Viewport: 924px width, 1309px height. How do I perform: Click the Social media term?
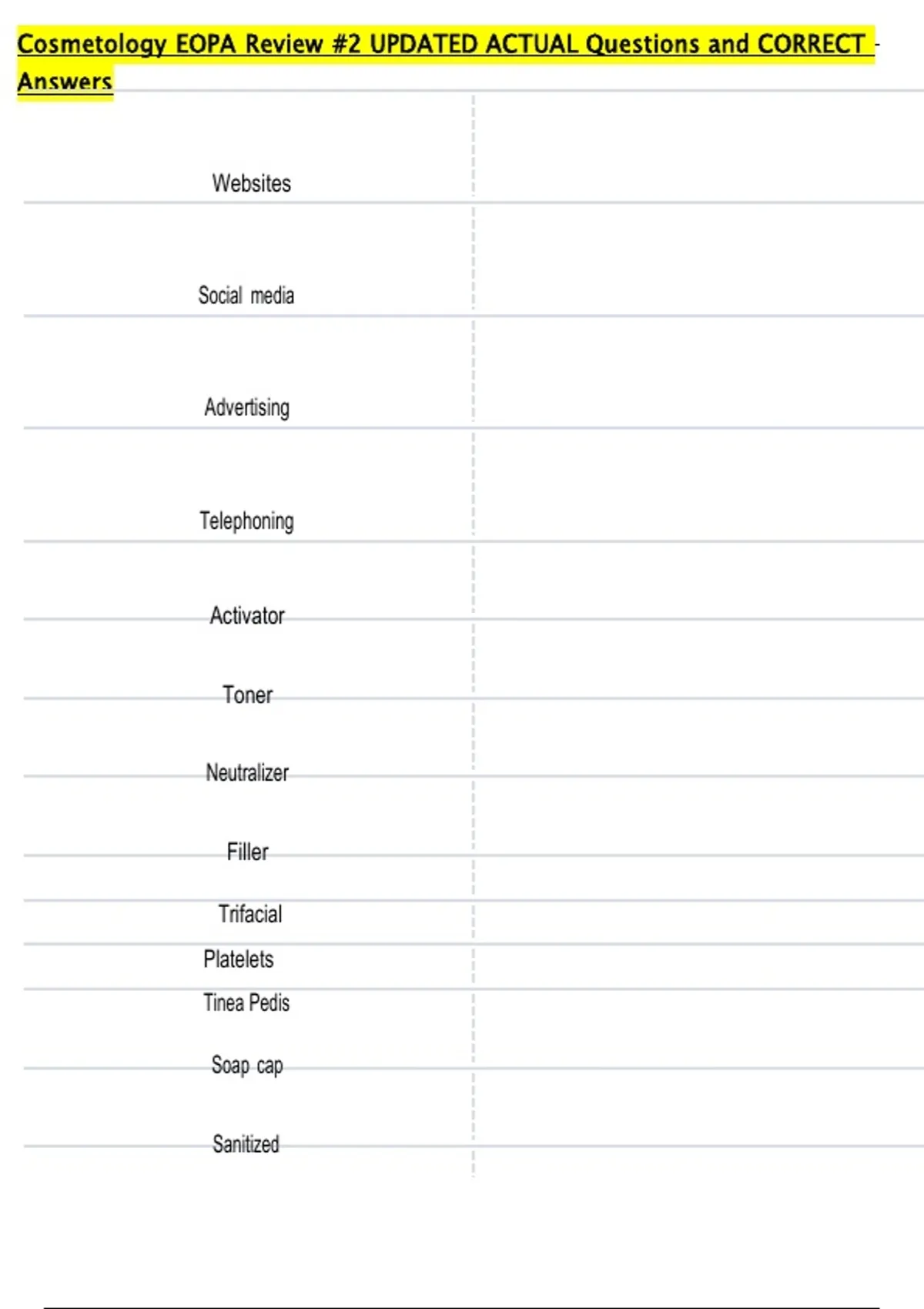click(x=246, y=295)
